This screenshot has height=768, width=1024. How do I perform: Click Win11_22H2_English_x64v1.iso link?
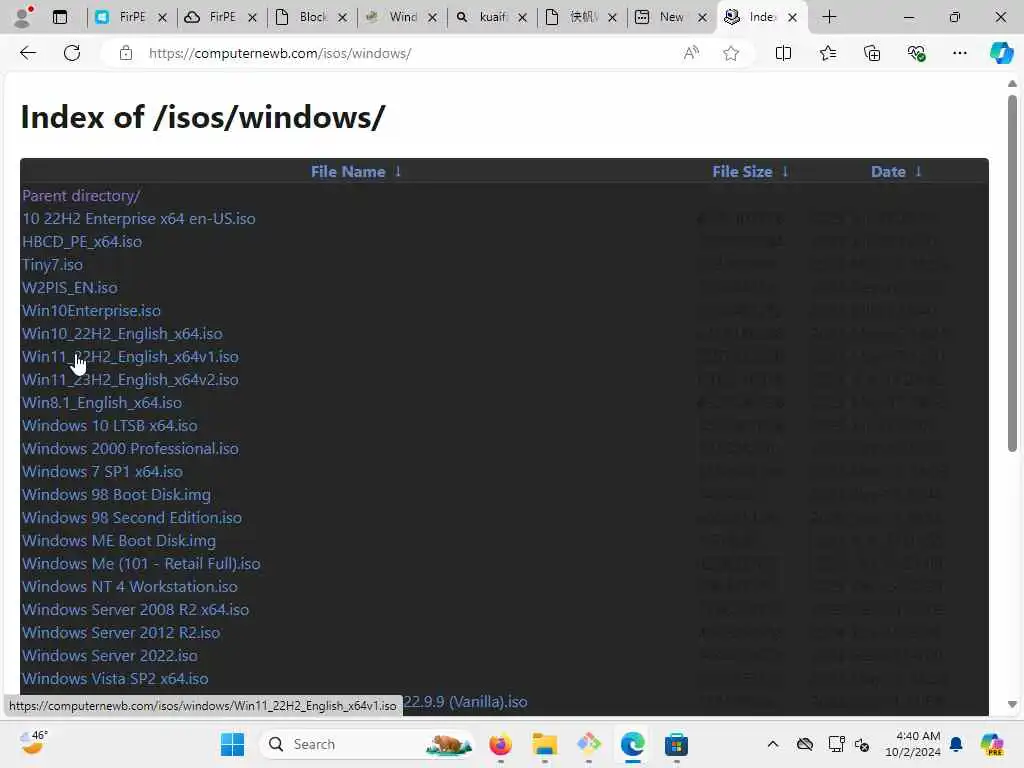coord(130,357)
